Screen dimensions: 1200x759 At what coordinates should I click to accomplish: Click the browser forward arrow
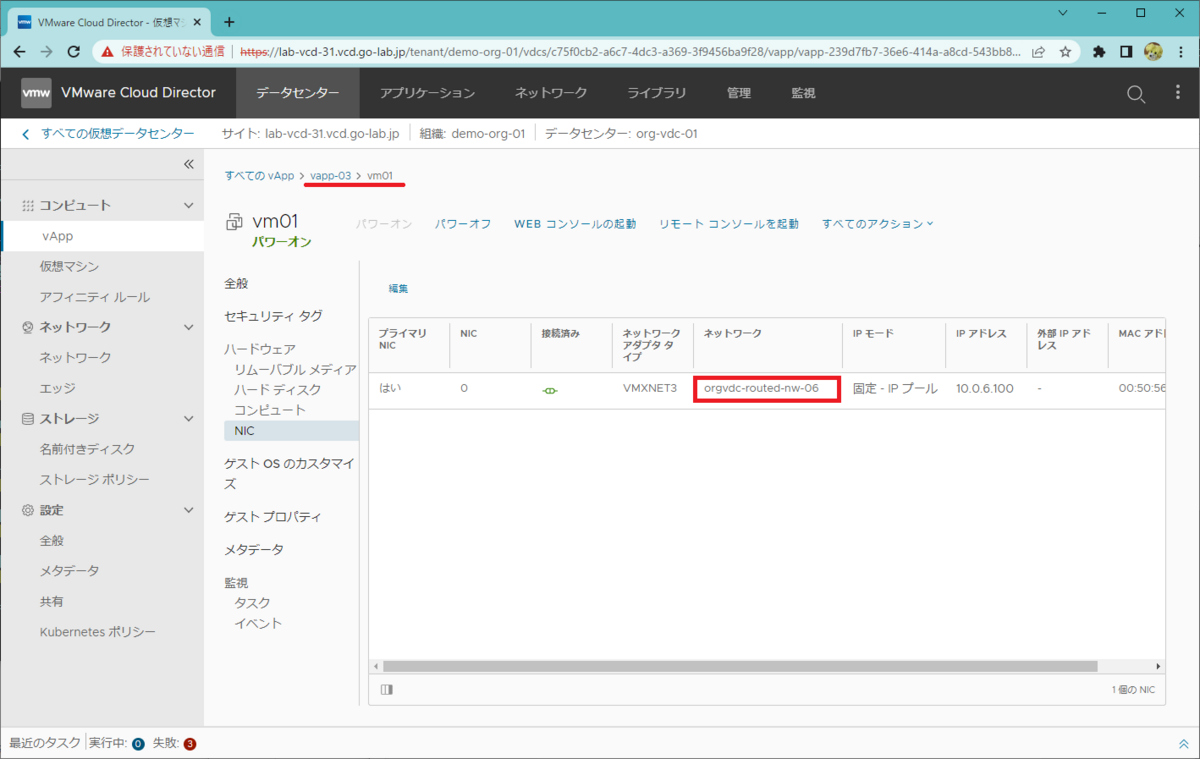[x=47, y=51]
